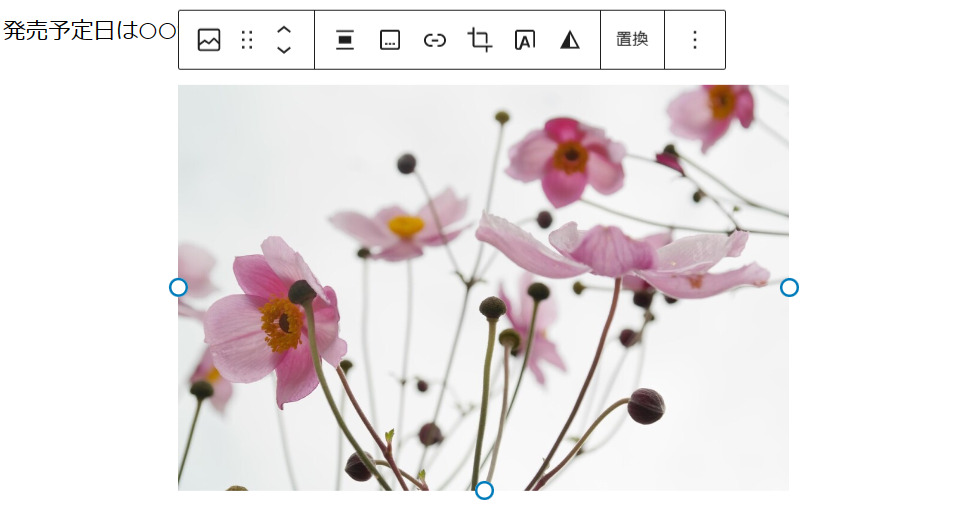Click the 置換 replace button
Viewport: 971px width, 505px height.
pyautogui.click(x=632, y=40)
